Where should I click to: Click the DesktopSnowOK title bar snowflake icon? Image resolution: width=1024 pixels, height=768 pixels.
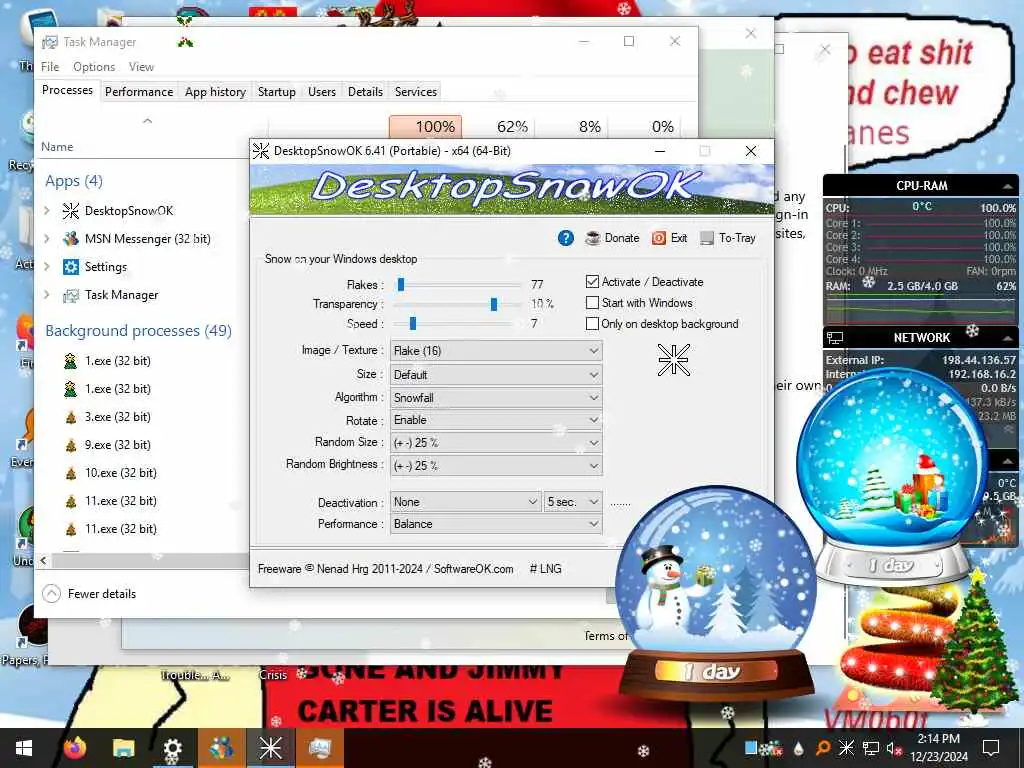coord(261,151)
